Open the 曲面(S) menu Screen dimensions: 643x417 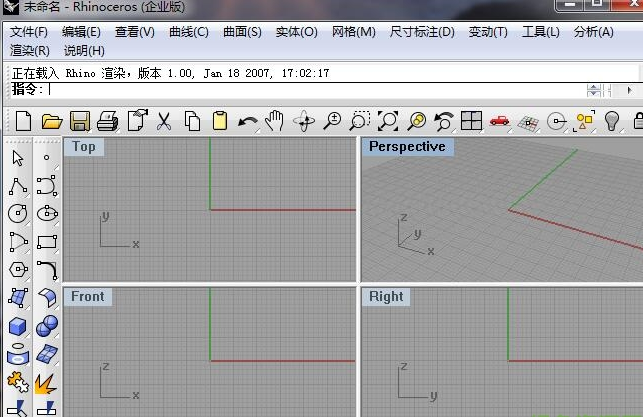(x=242, y=32)
